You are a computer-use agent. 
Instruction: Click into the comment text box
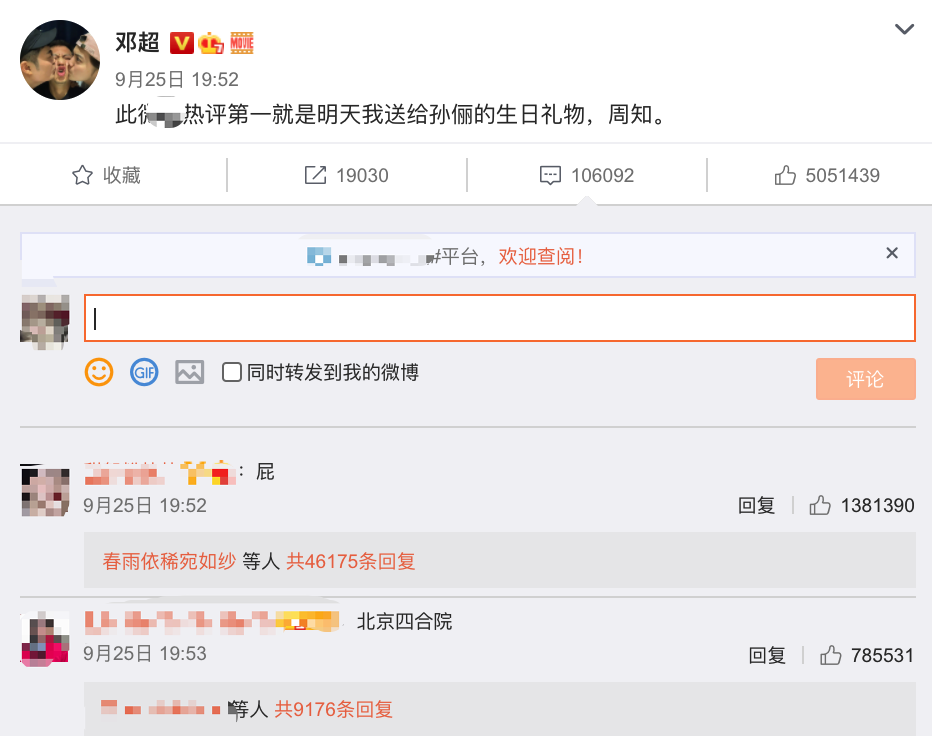(500, 318)
